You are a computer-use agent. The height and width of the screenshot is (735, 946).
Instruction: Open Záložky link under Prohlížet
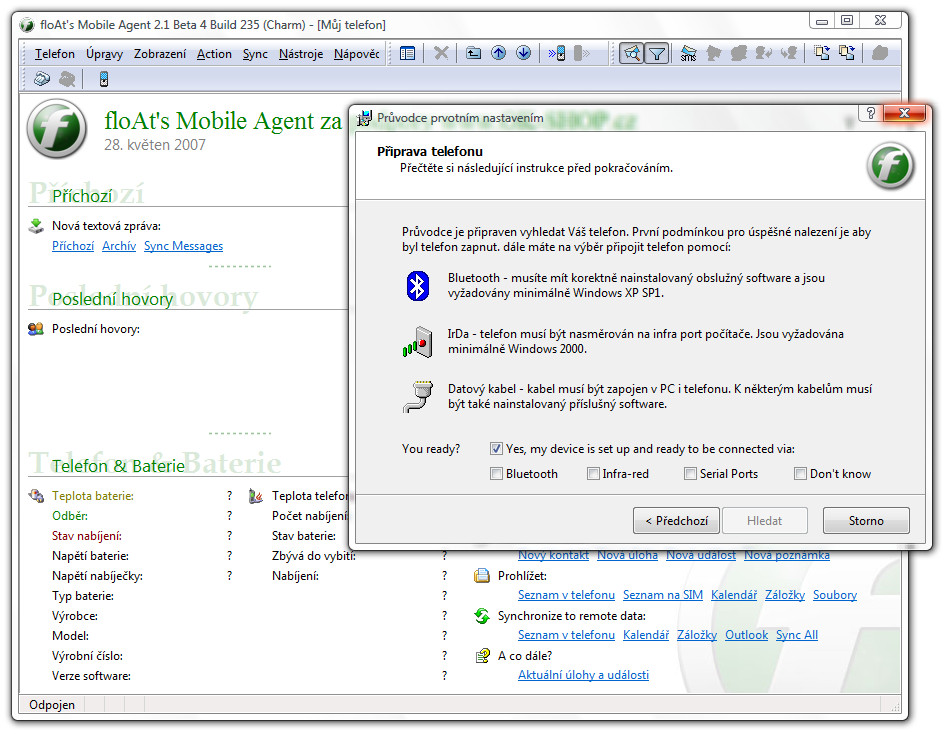pos(785,595)
